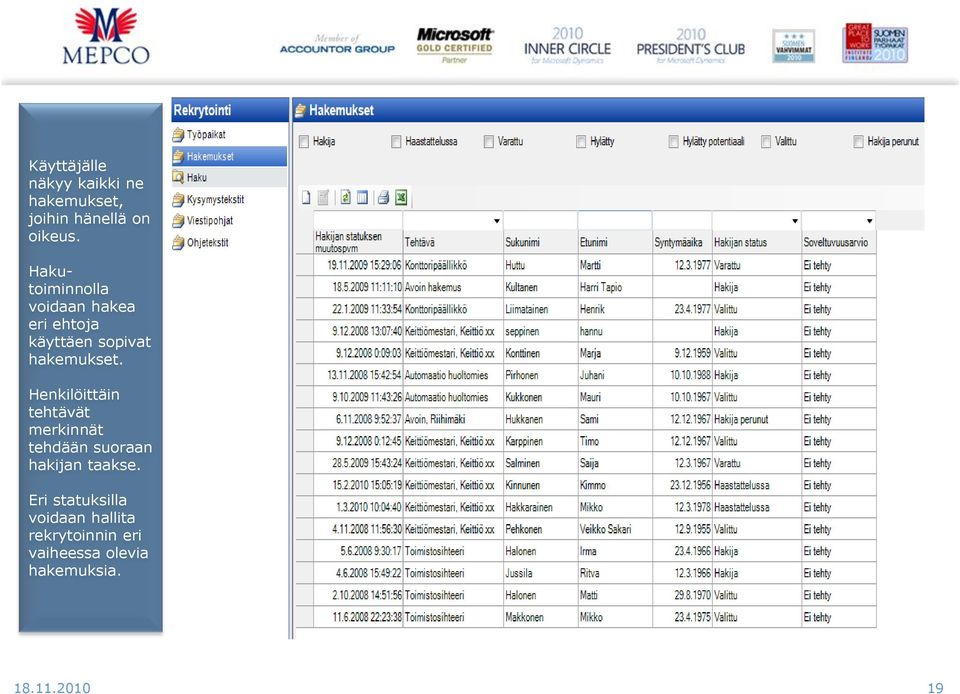
Task: Tick the Haastattelussa checkbox
Action: [x=396, y=142]
